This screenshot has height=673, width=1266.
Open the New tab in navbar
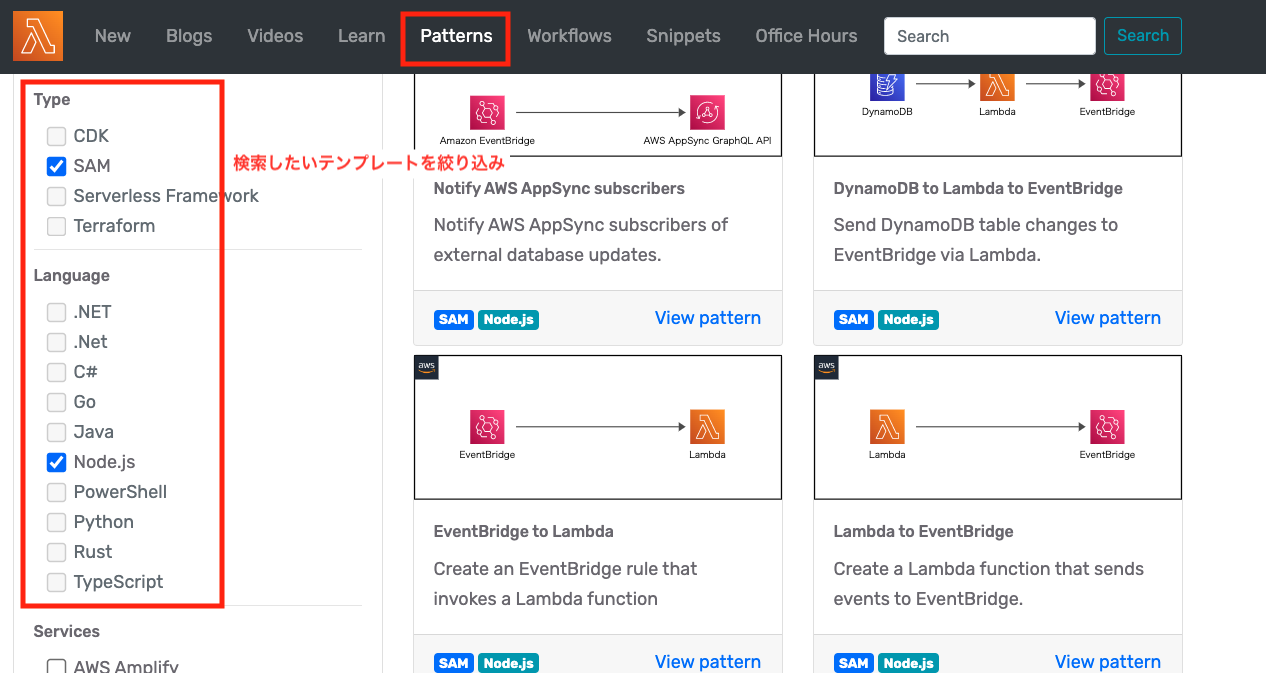[113, 36]
